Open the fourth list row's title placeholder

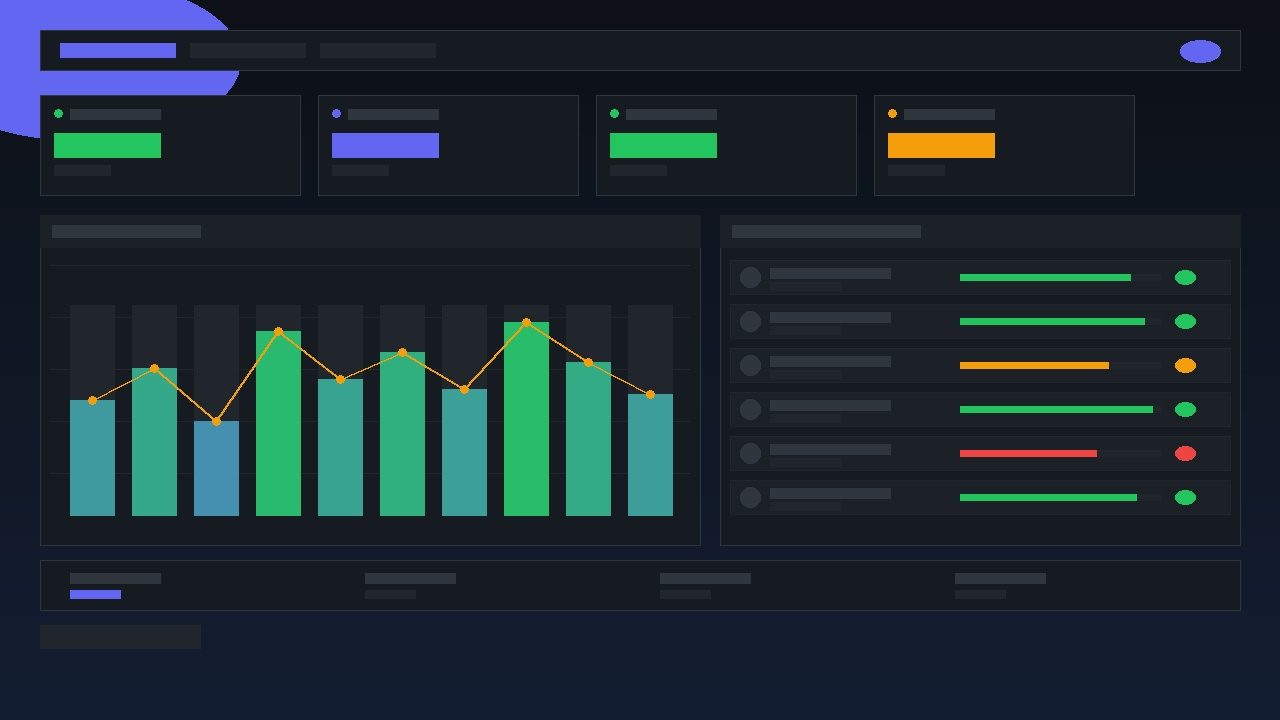(830, 405)
